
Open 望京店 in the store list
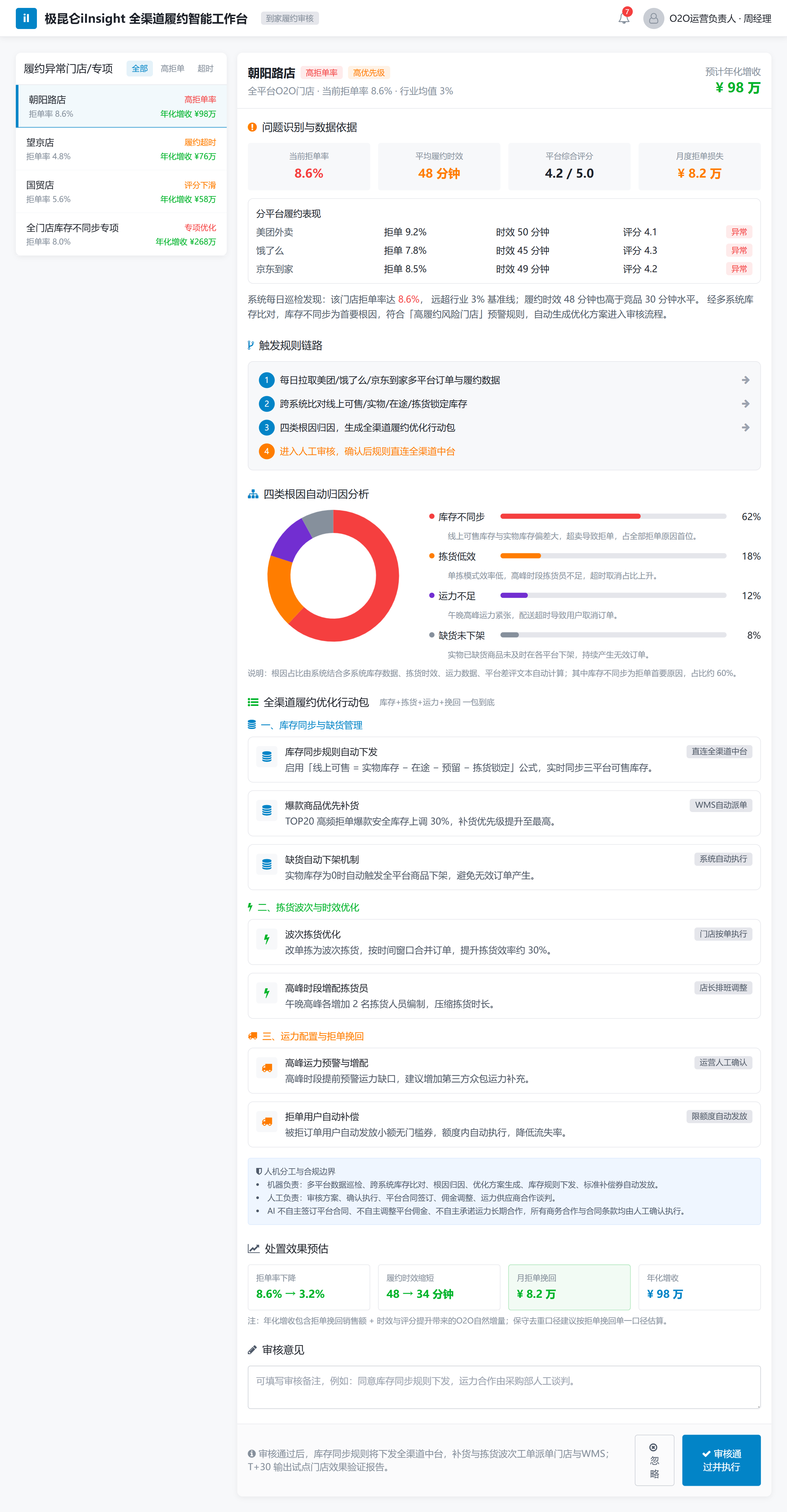tap(121, 149)
